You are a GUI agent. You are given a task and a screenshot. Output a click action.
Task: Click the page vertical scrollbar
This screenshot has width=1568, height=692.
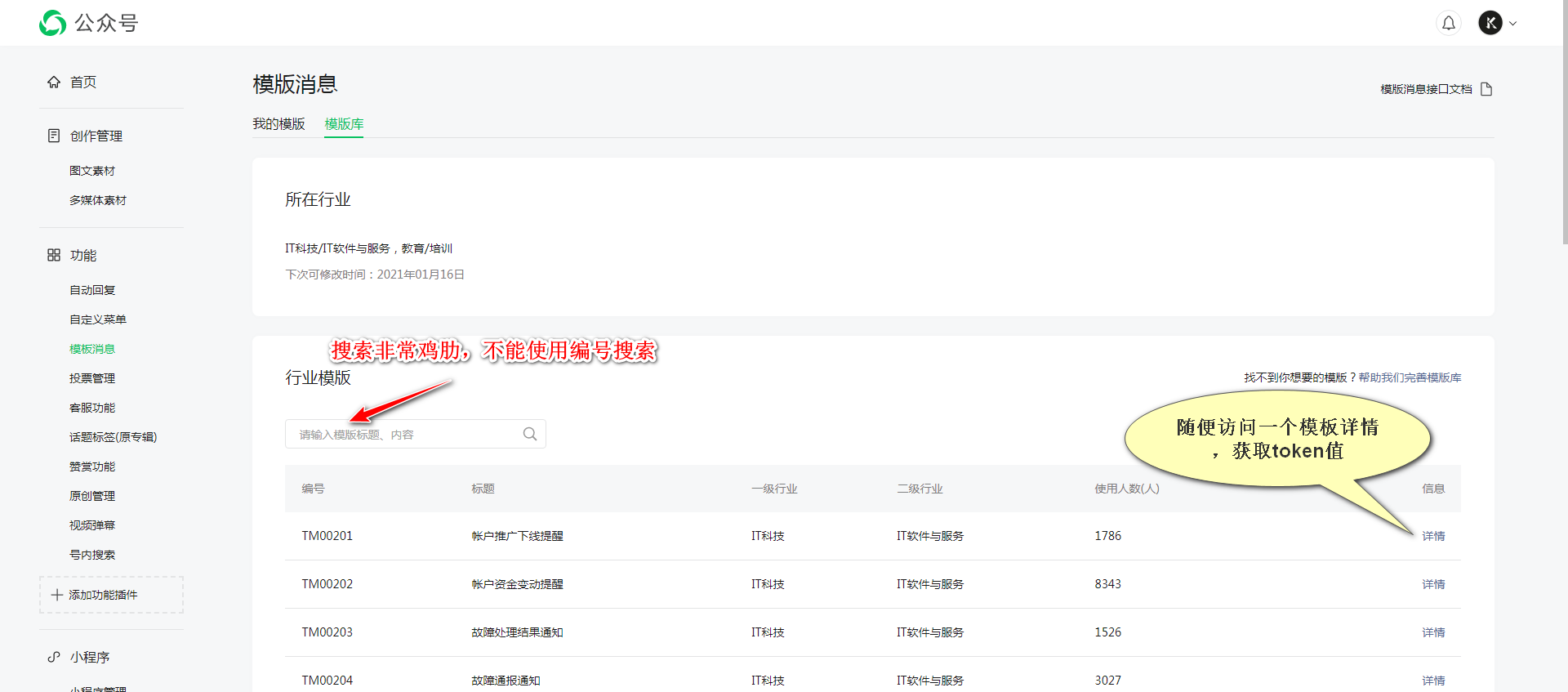pos(1563,123)
